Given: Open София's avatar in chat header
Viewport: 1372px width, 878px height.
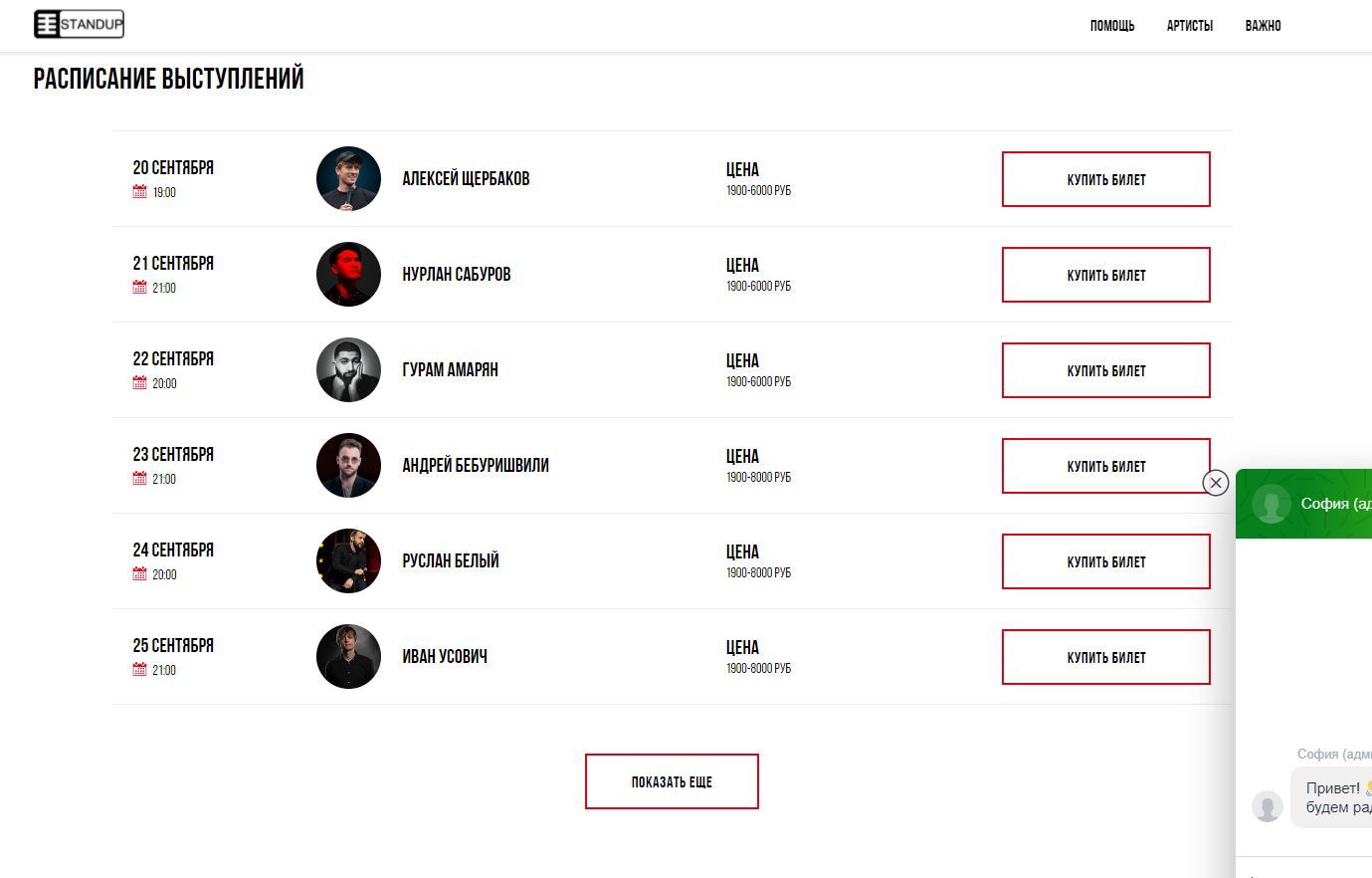Looking at the screenshot, I should pos(1271,504).
